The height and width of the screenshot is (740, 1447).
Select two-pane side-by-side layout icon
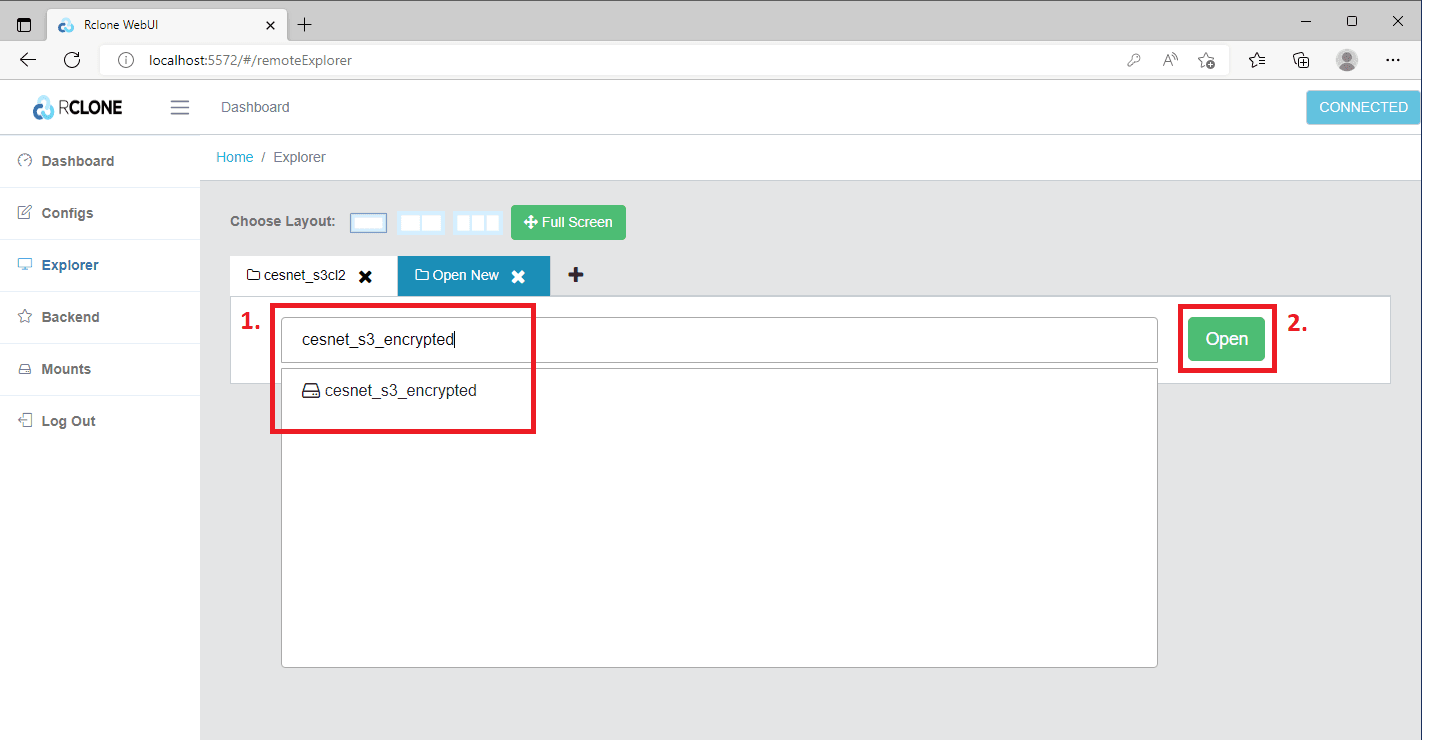tap(421, 223)
